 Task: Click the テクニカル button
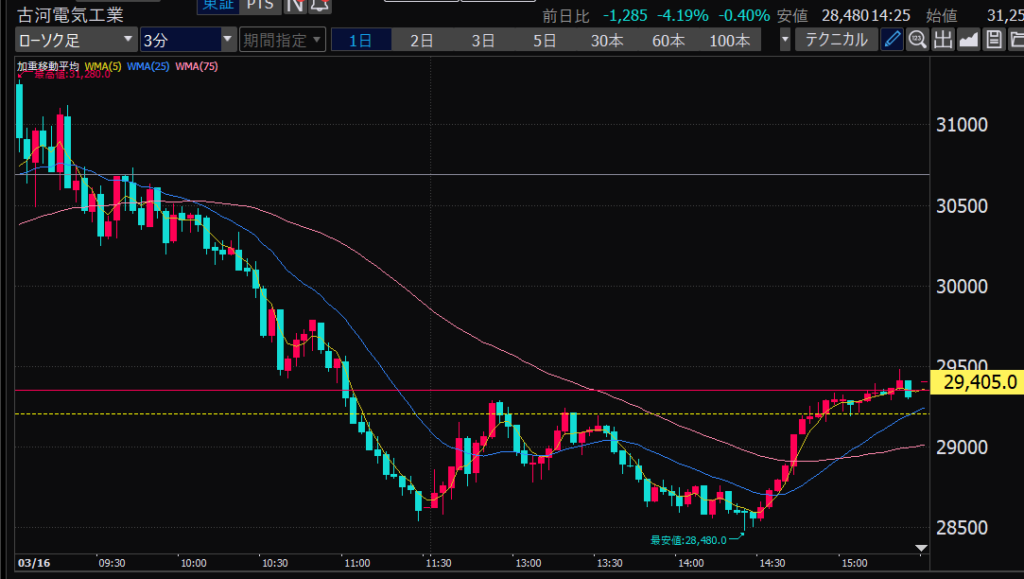point(836,40)
